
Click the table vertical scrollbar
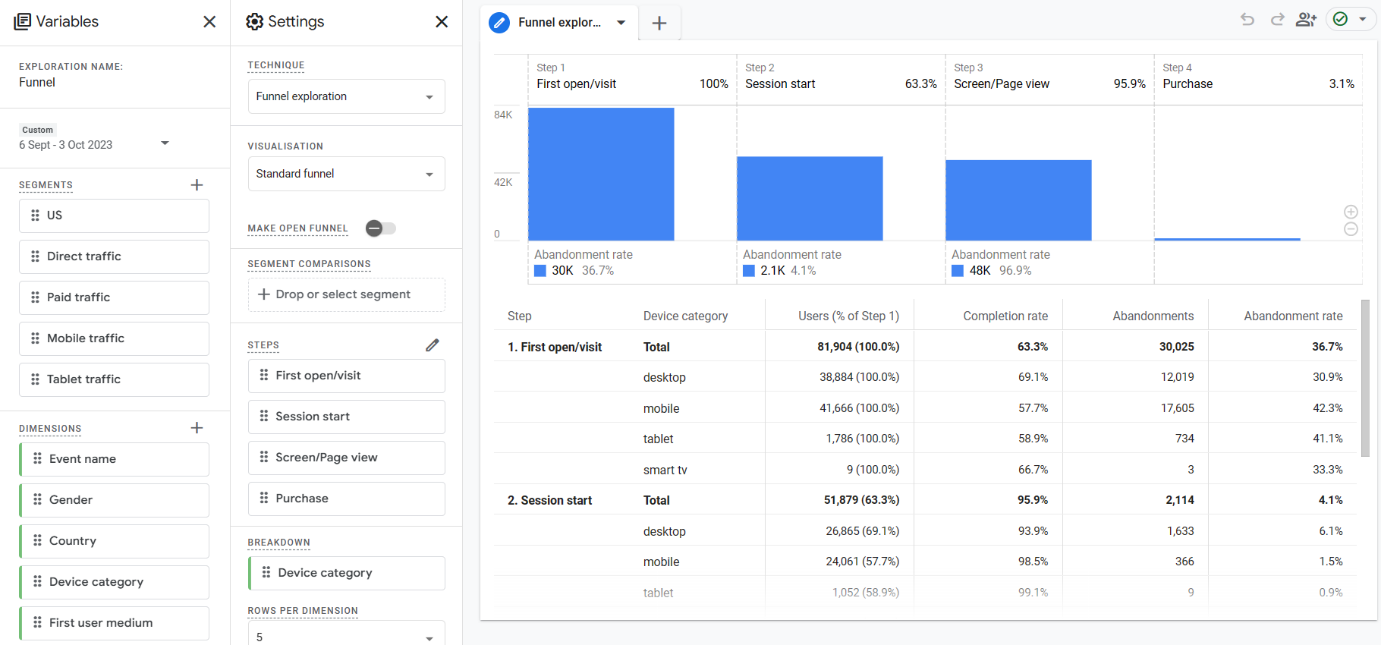point(1365,377)
